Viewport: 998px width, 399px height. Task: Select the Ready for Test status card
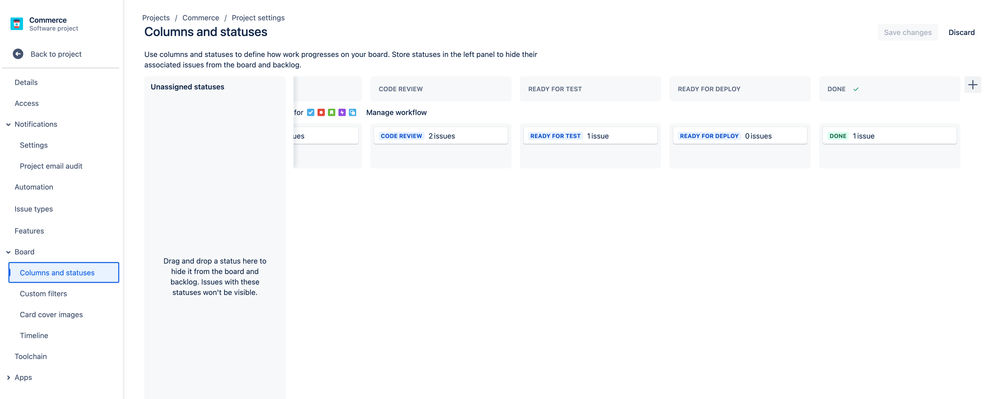coord(590,136)
